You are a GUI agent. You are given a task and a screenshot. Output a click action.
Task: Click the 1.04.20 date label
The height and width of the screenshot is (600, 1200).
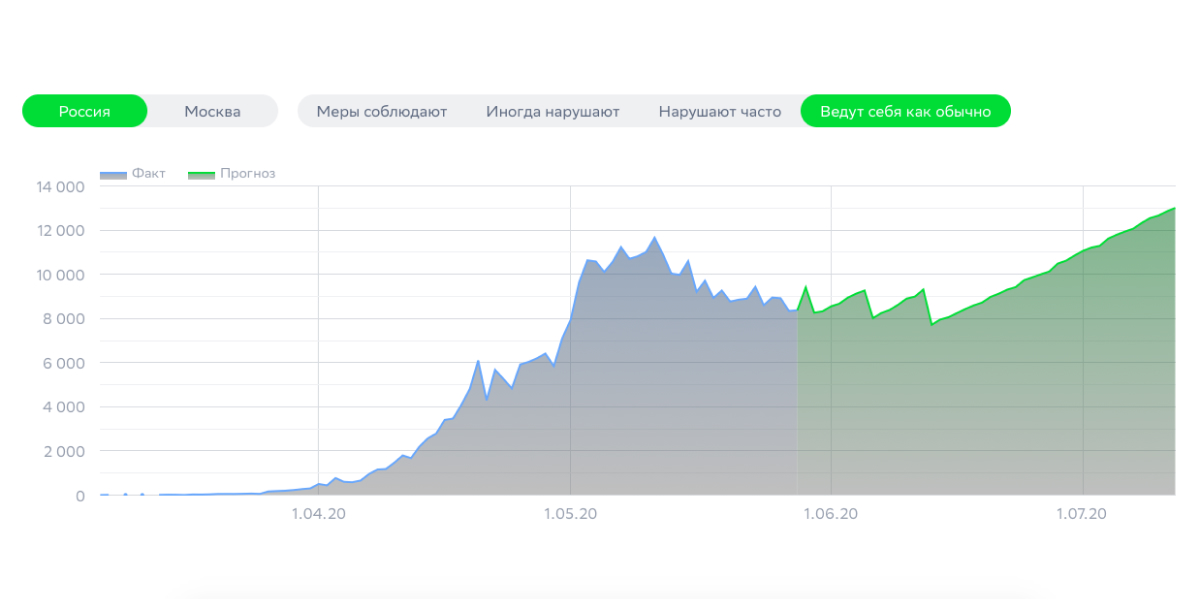pyautogui.click(x=318, y=514)
